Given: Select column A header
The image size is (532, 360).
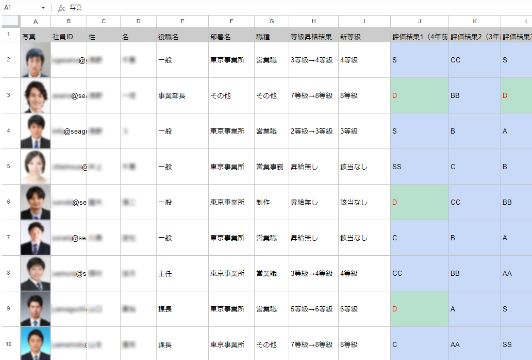Looking at the screenshot, I should (x=35, y=21).
